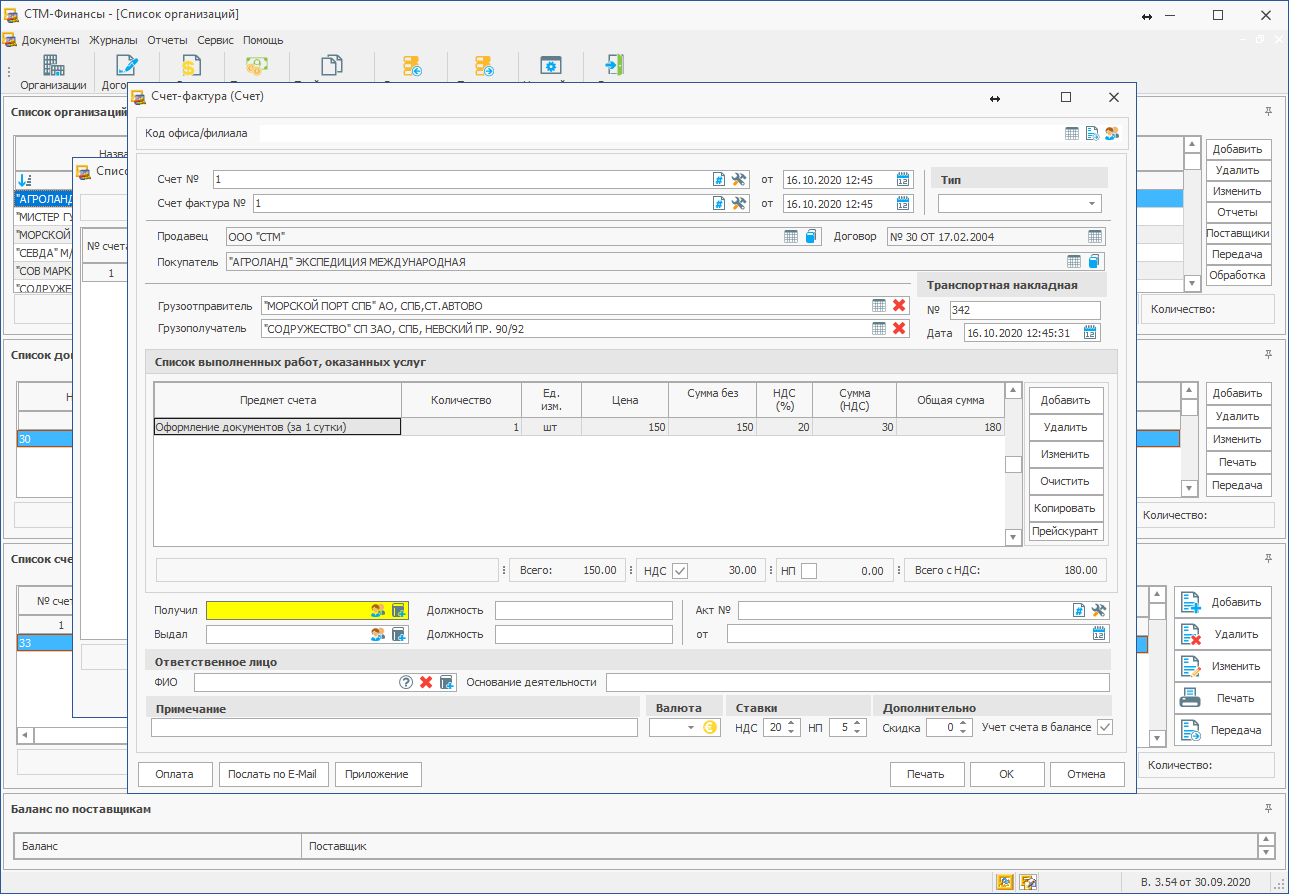Click the blue card icon in Покупатель field
The height and width of the screenshot is (894, 1289).
1095,262
